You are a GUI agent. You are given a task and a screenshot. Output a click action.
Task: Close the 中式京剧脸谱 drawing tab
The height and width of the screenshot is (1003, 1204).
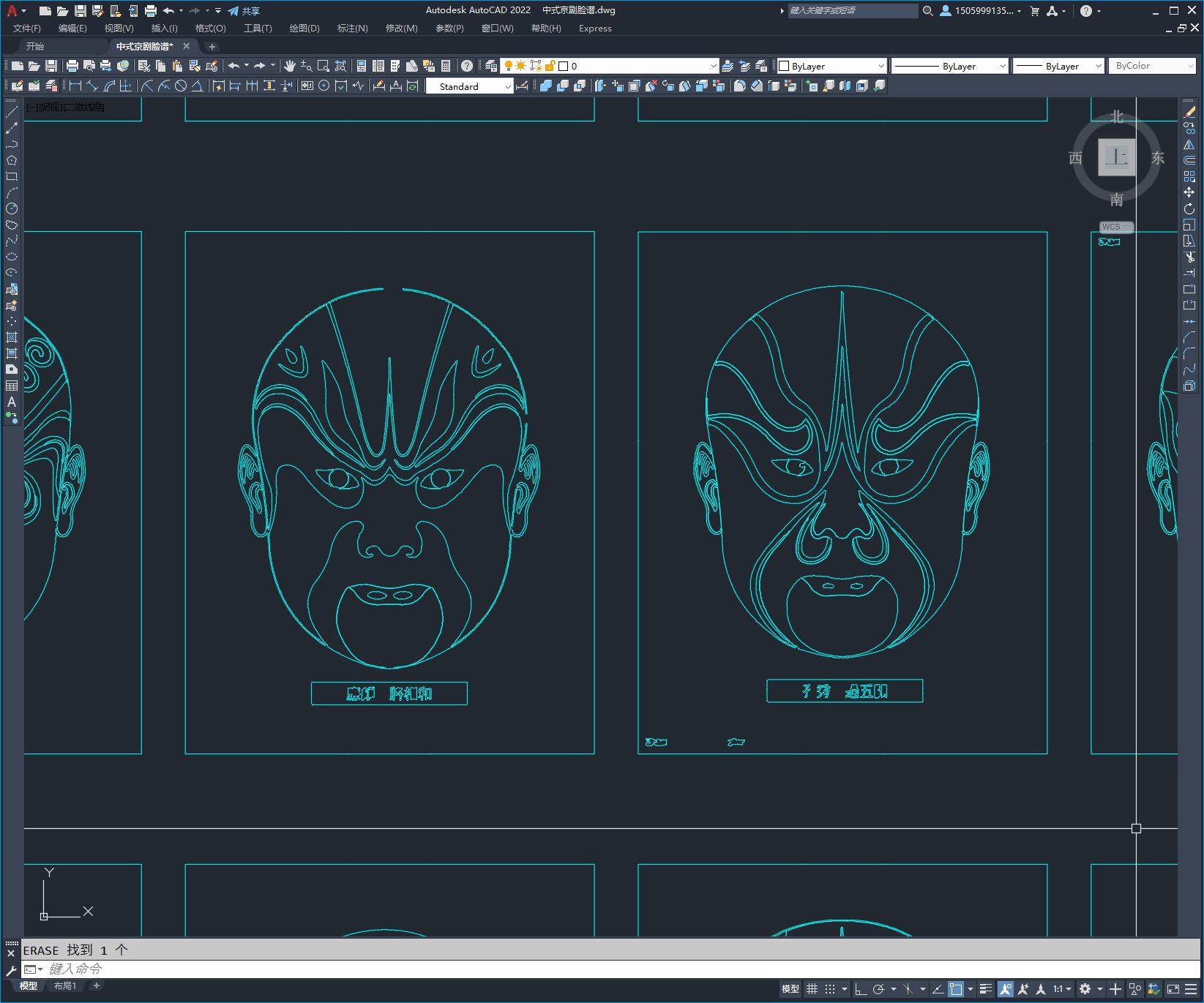pos(186,46)
